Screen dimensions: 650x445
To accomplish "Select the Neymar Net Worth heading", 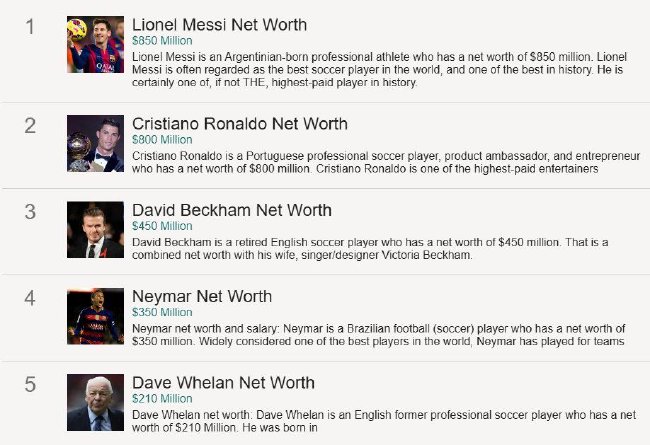I will (x=202, y=297).
